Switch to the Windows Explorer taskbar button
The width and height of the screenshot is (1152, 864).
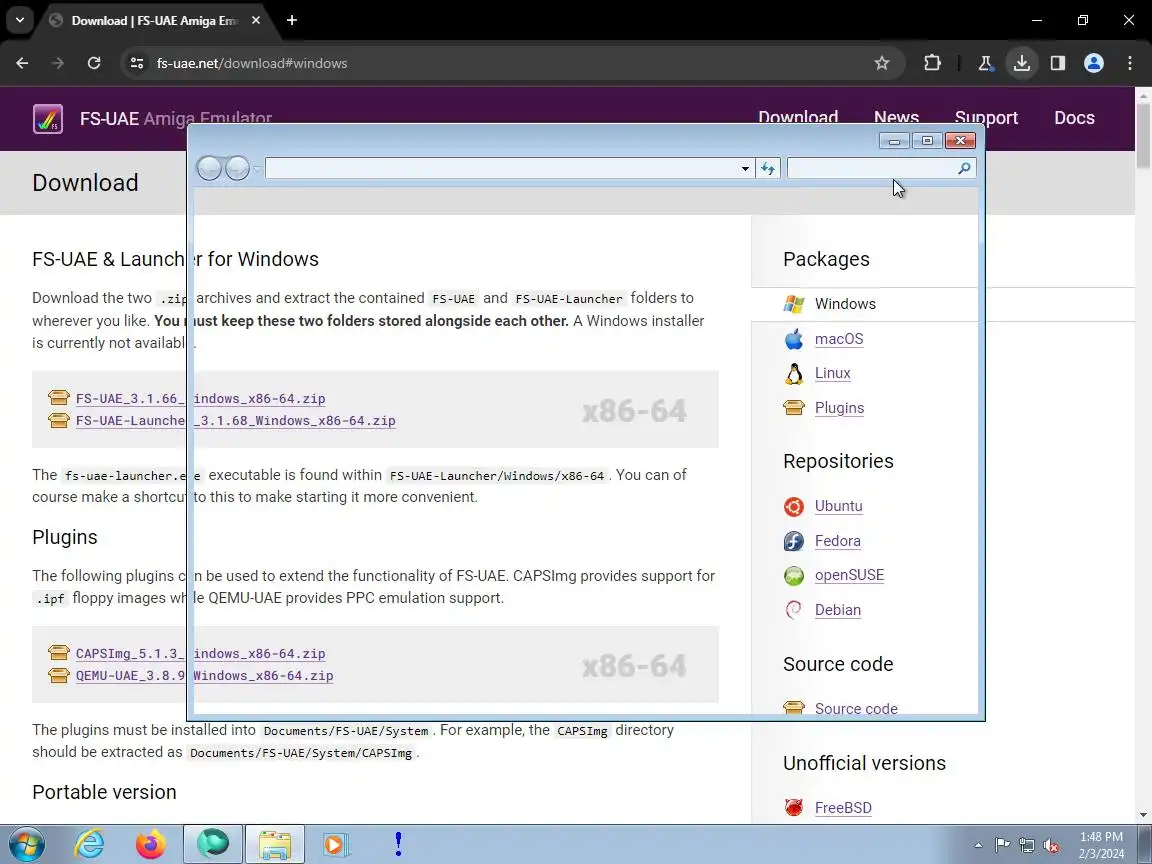coord(275,844)
